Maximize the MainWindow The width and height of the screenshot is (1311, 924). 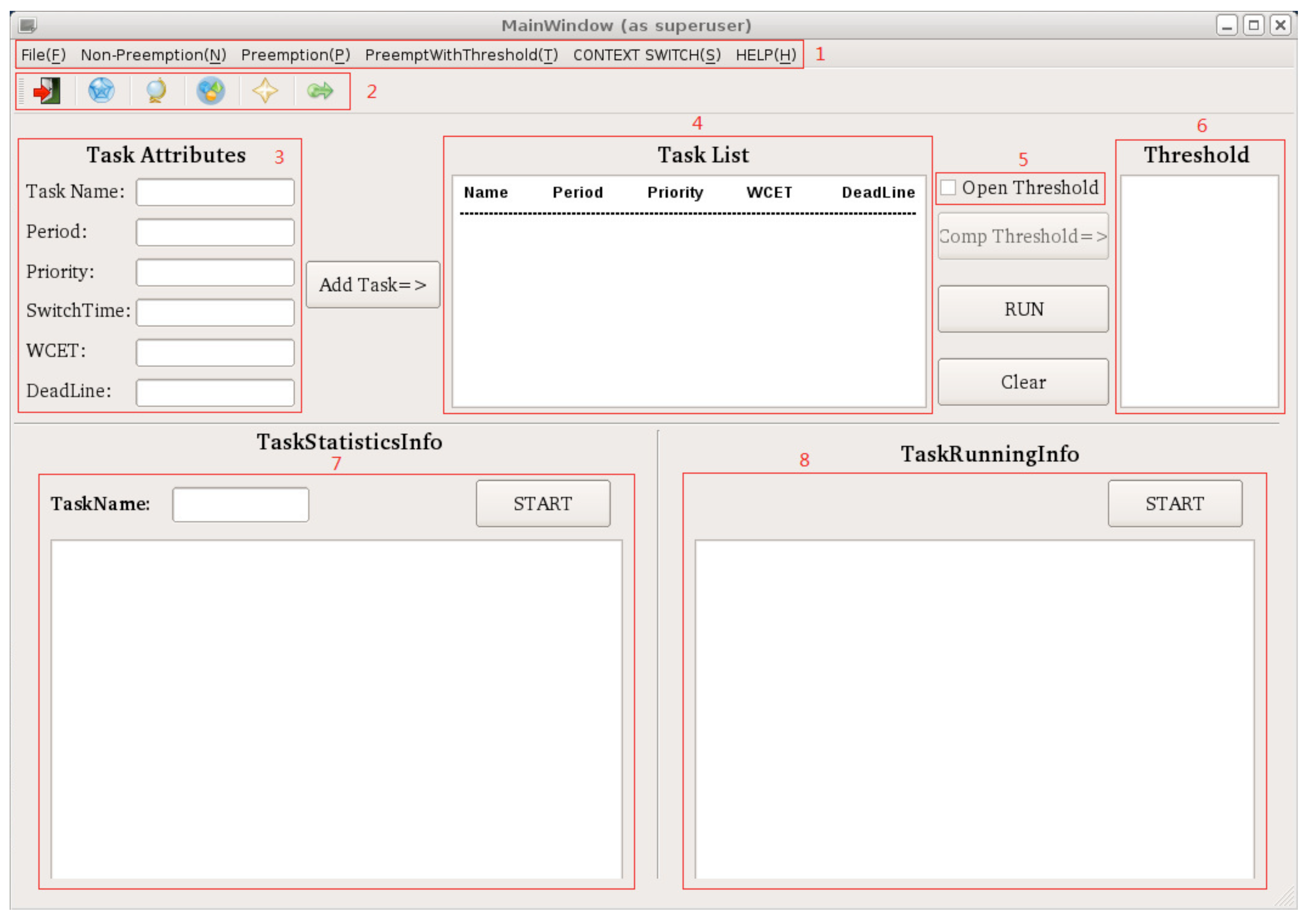[x=1254, y=26]
